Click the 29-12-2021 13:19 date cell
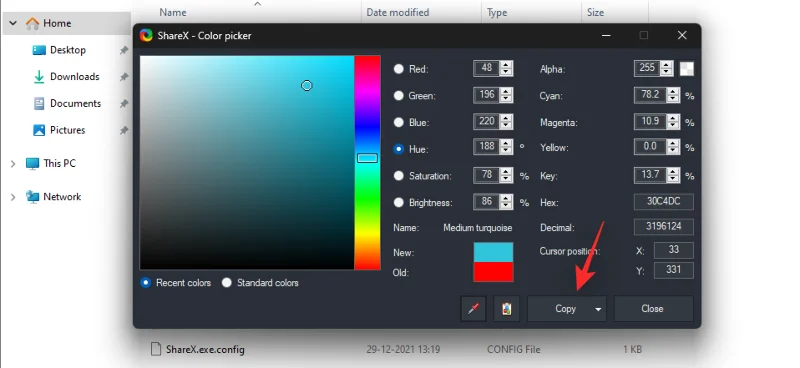The width and height of the screenshot is (800, 368). pyautogui.click(x=403, y=350)
